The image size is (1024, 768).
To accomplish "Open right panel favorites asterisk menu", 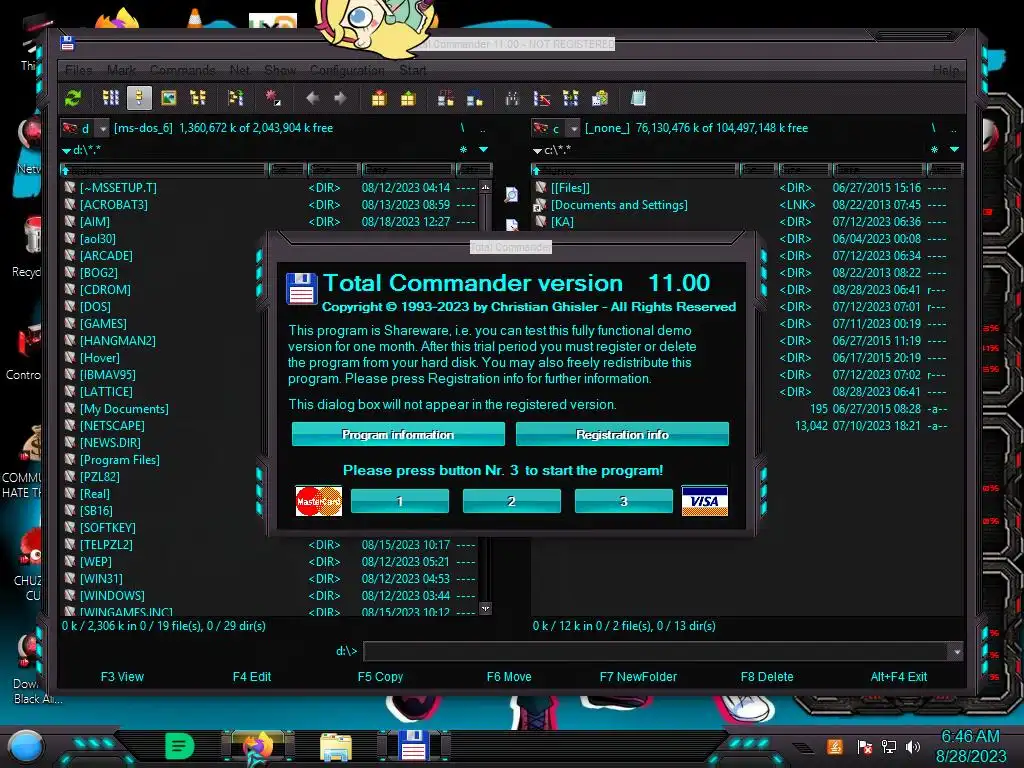I will (x=935, y=150).
